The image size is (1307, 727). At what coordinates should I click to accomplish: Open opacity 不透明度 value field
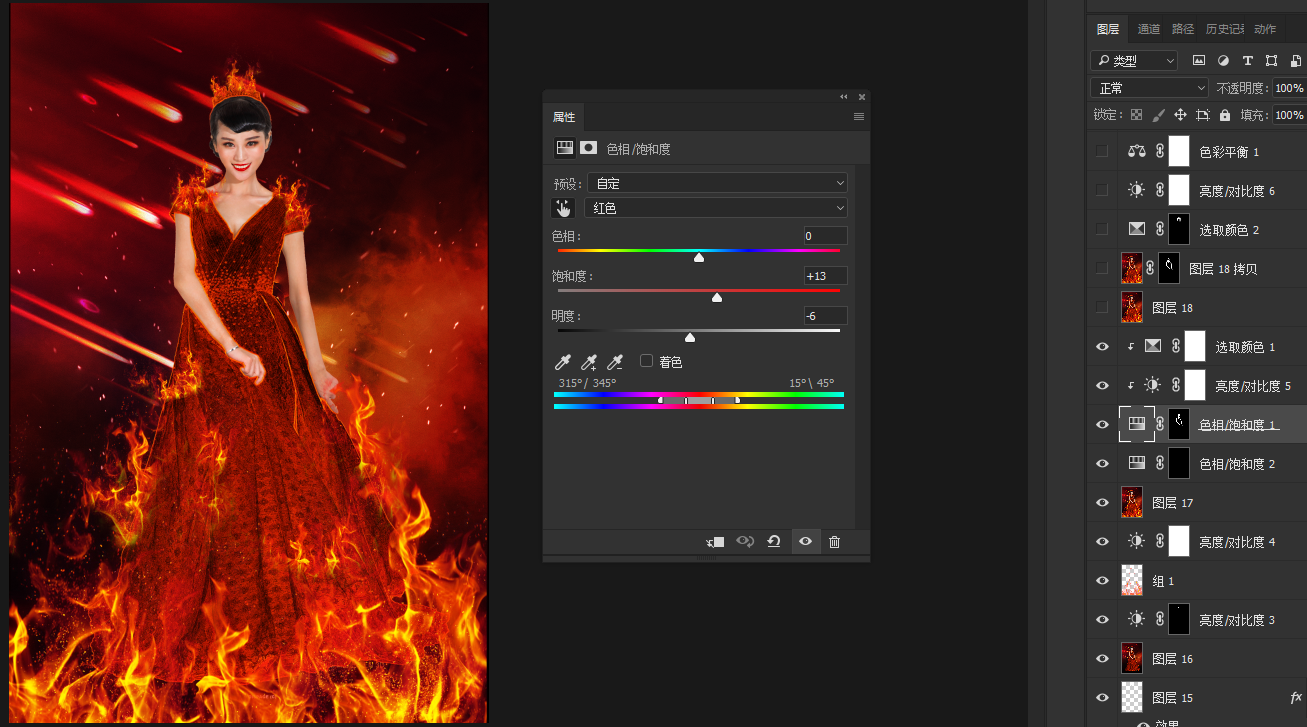pos(1288,88)
